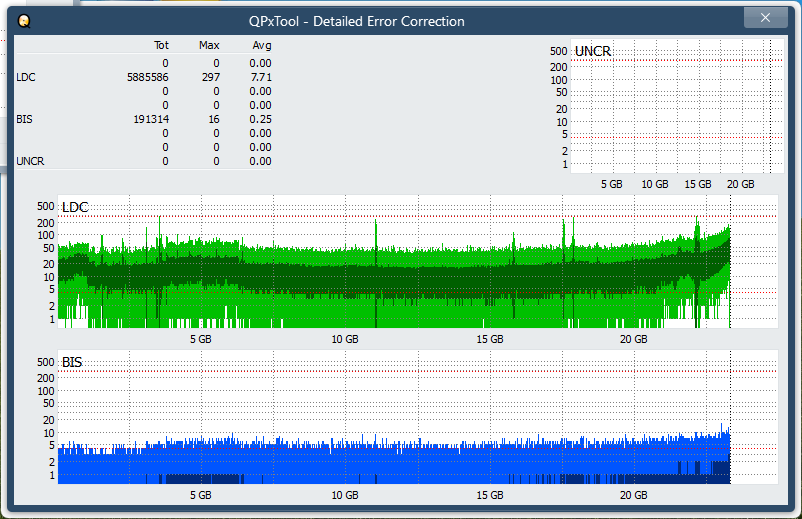Click the '500' scale label on LDC graph
Image resolution: width=802 pixels, height=519 pixels.
pyautogui.click(x=46, y=206)
